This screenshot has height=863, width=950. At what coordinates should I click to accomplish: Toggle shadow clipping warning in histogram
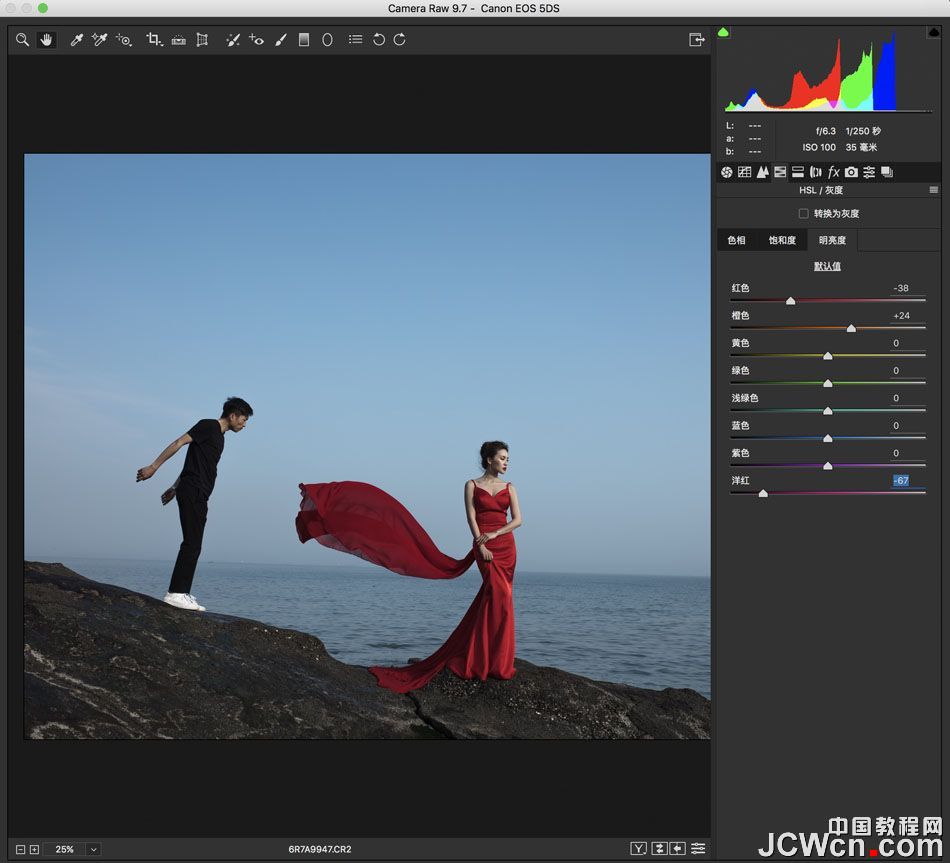coord(723,32)
